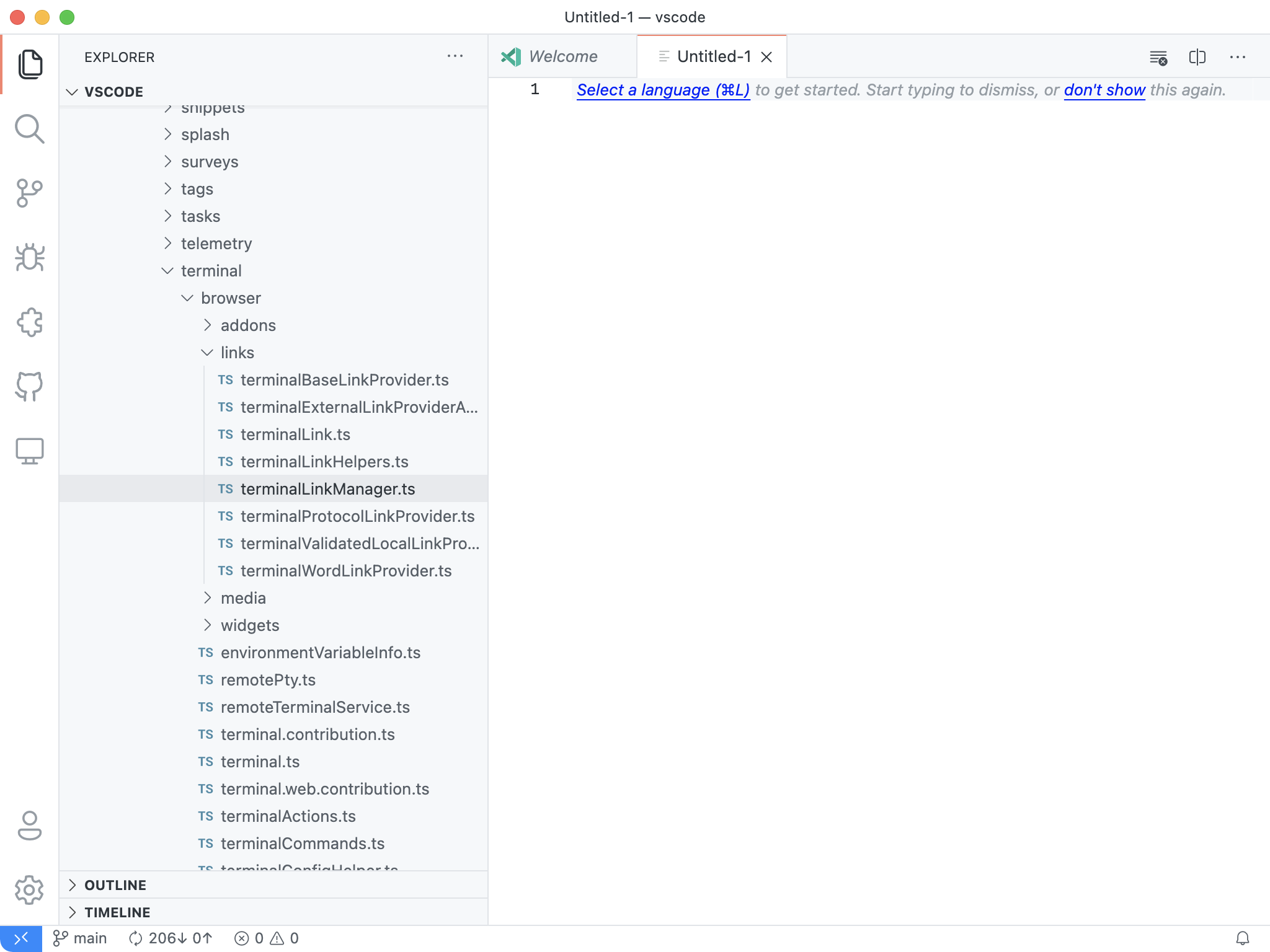The height and width of the screenshot is (952, 1270).
Task: Expand the telemetry folder
Action: [216, 244]
